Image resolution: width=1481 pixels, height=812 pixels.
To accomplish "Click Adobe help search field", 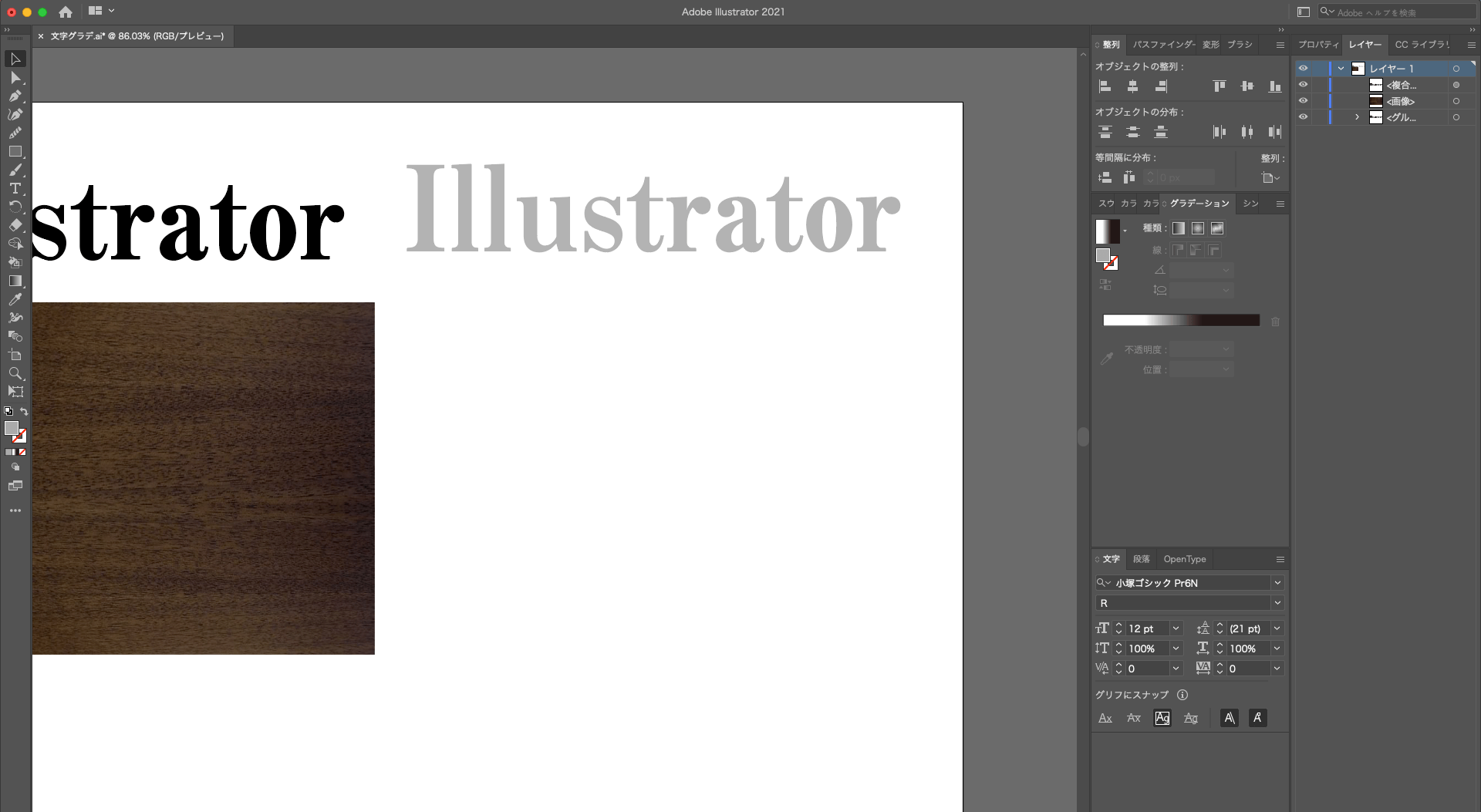I will (1398, 12).
